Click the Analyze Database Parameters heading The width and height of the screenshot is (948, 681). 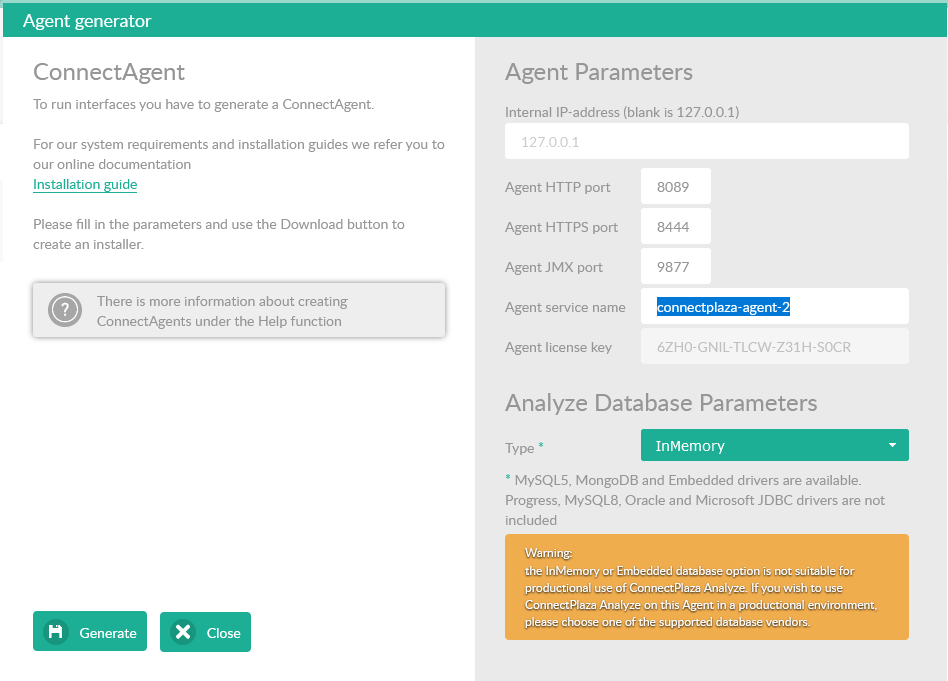(661, 403)
